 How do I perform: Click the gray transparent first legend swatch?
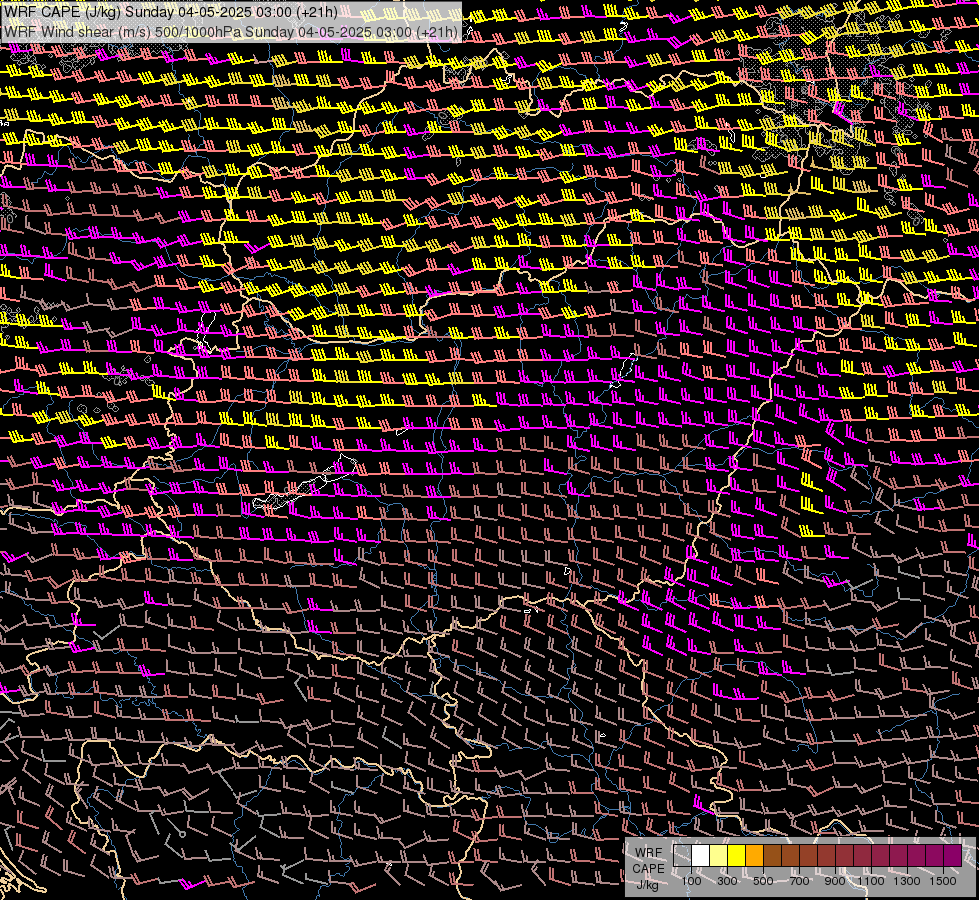[682, 856]
